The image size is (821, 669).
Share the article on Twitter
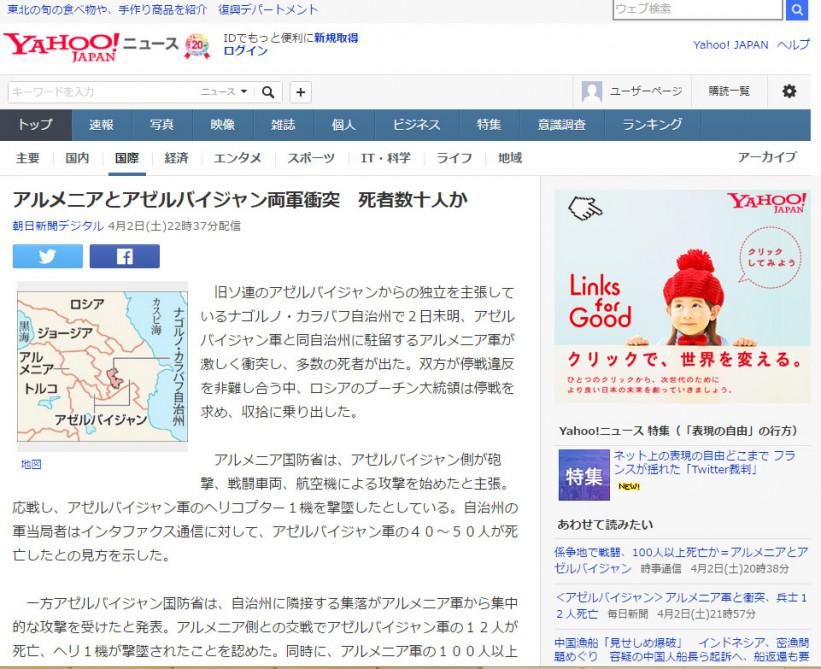[x=48, y=256]
